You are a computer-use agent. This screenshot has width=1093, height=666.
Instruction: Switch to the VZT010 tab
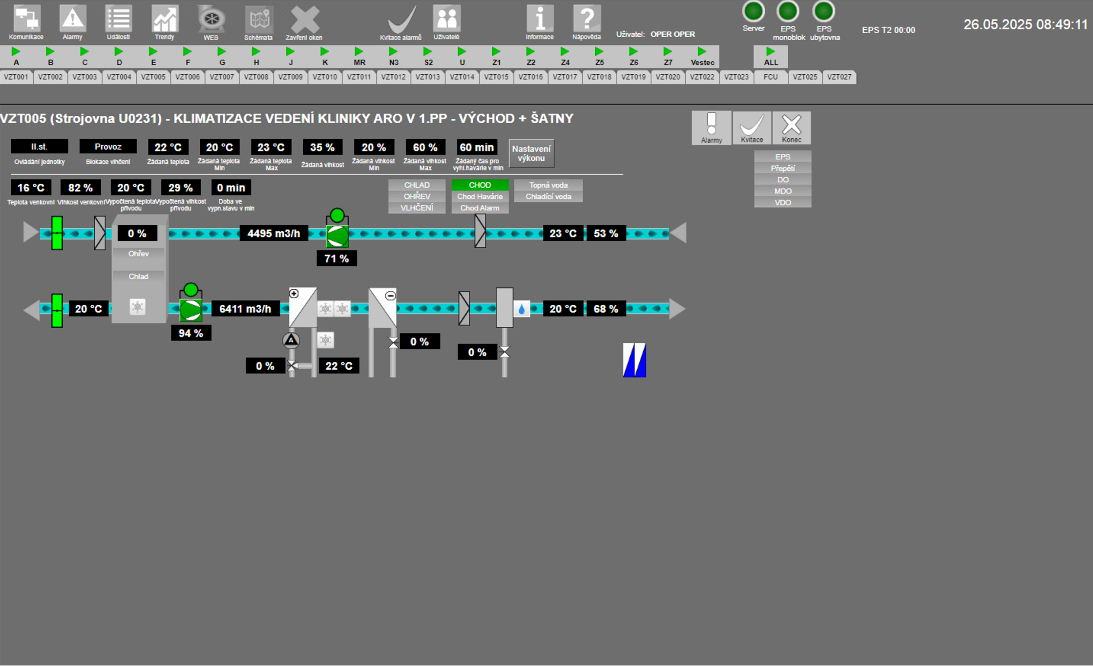pyautogui.click(x=325, y=77)
